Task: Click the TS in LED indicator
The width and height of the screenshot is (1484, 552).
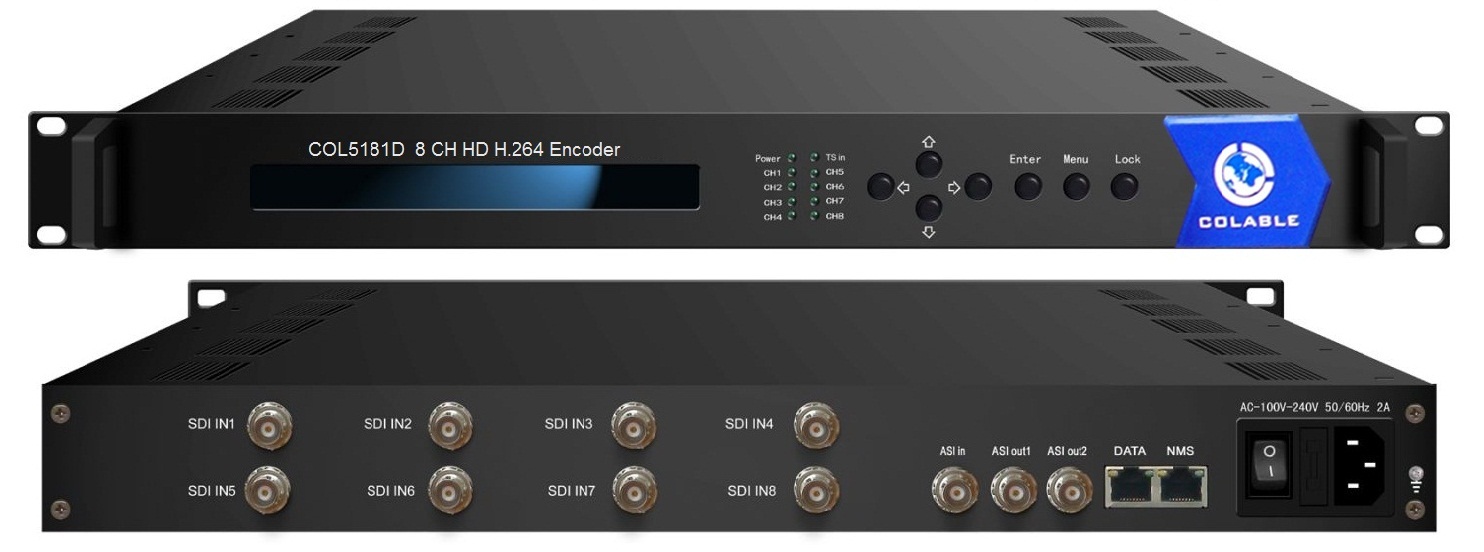Action: click(x=815, y=158)
